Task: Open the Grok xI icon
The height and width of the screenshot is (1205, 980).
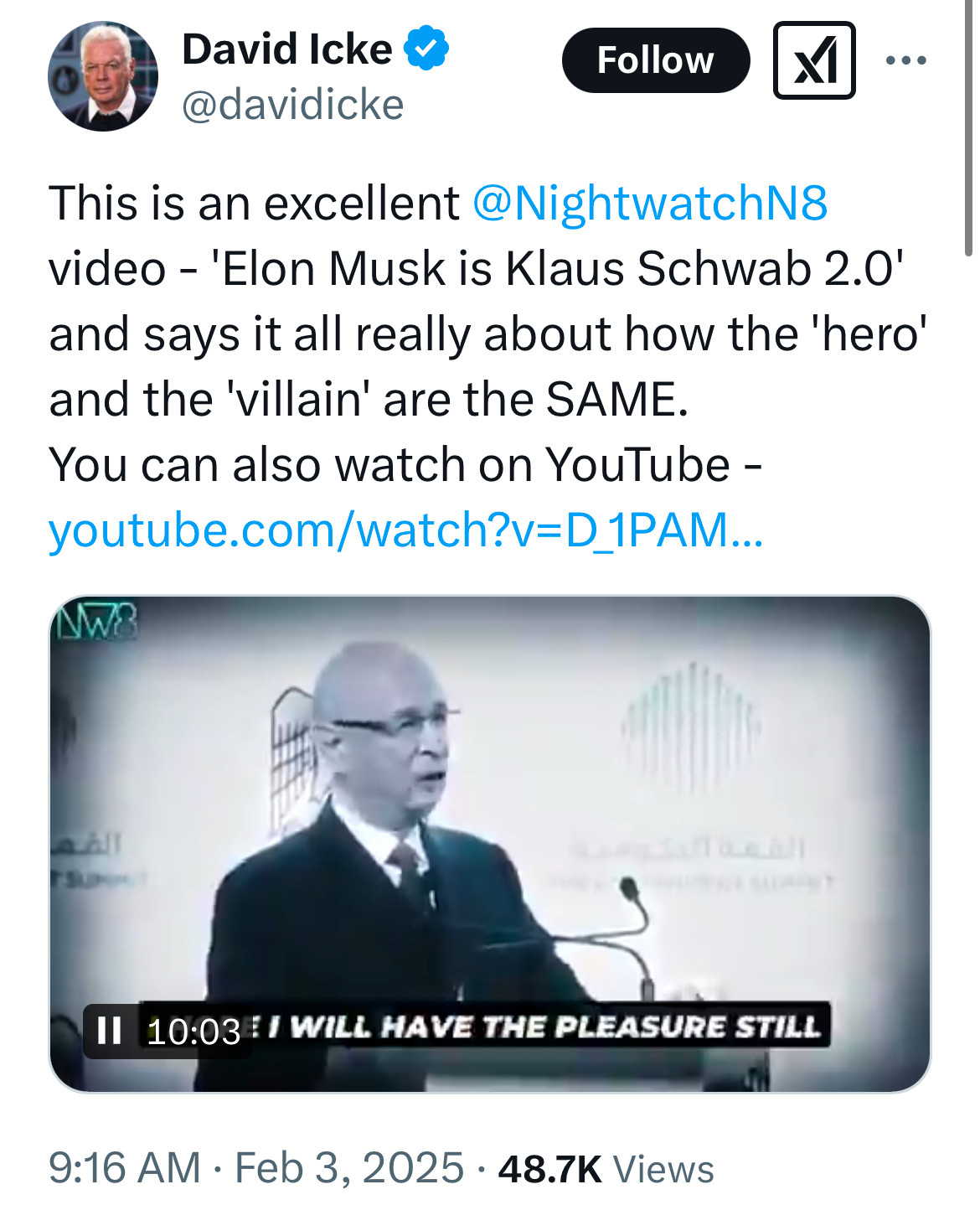Action: pos(813,60)
